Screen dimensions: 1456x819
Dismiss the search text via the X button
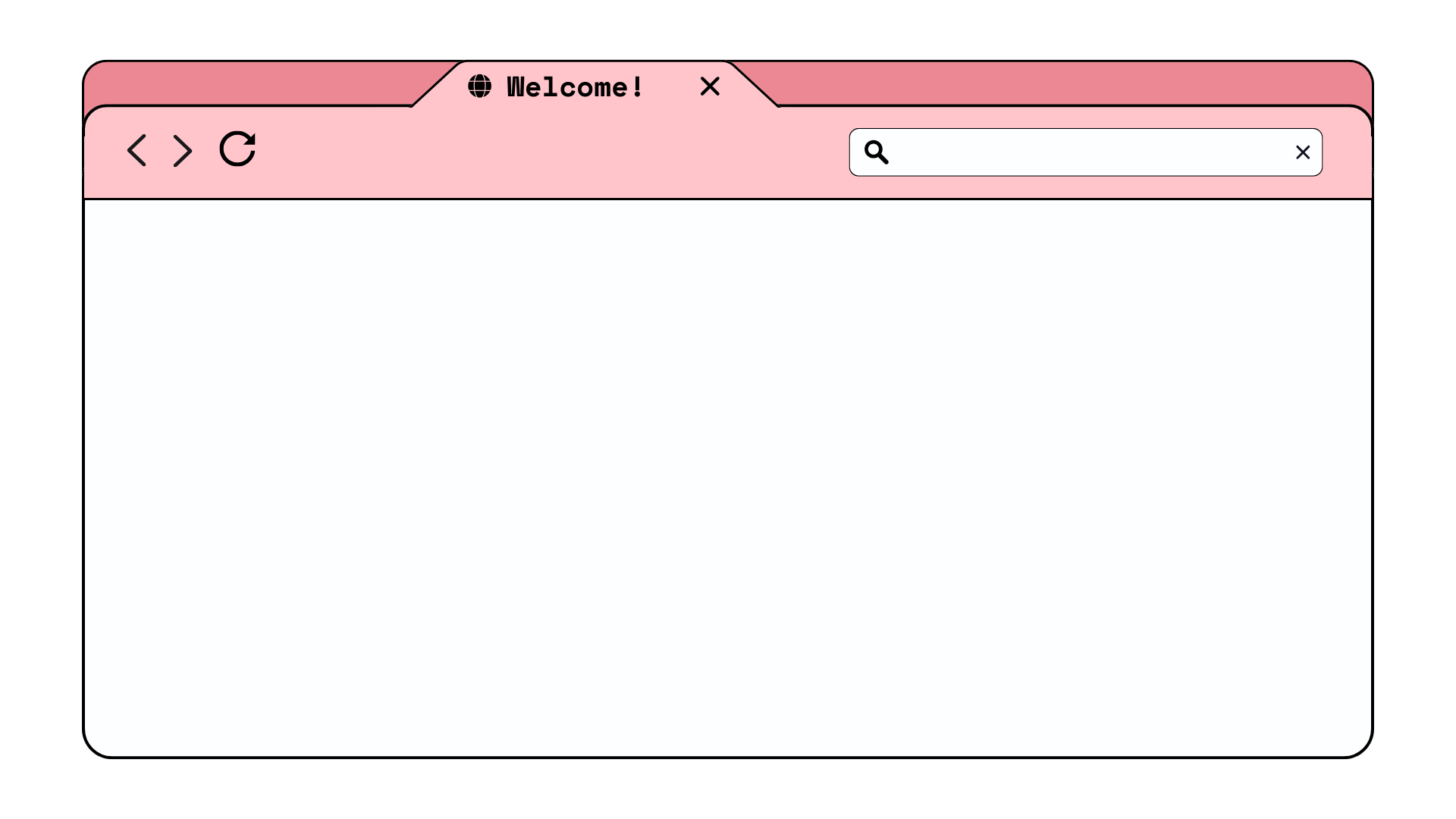pos(1303,152)
